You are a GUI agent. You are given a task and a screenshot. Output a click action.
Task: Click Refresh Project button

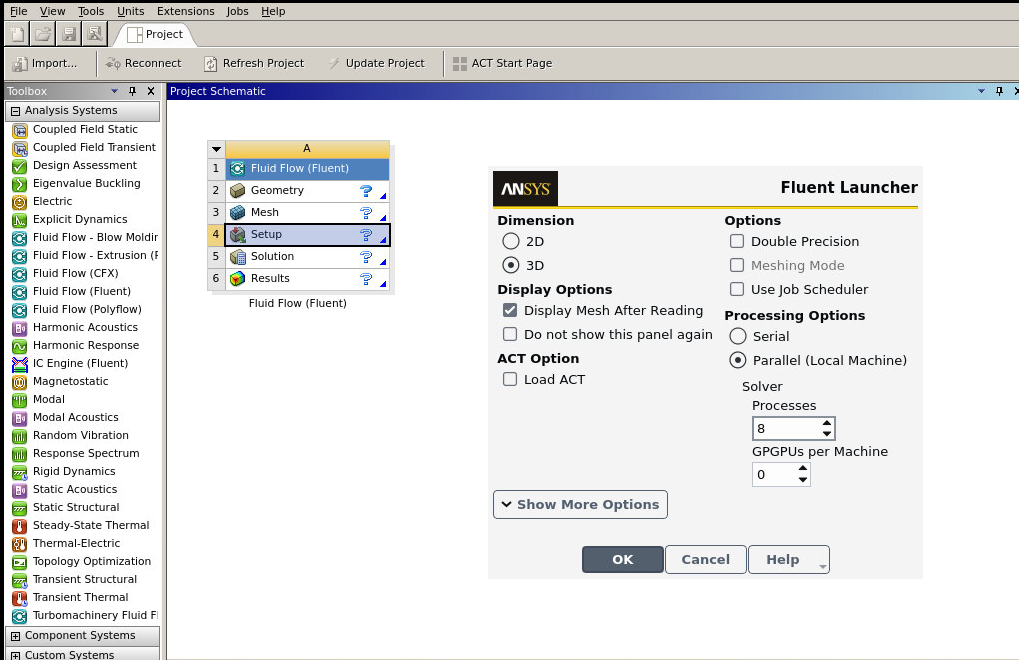[254, 63]
